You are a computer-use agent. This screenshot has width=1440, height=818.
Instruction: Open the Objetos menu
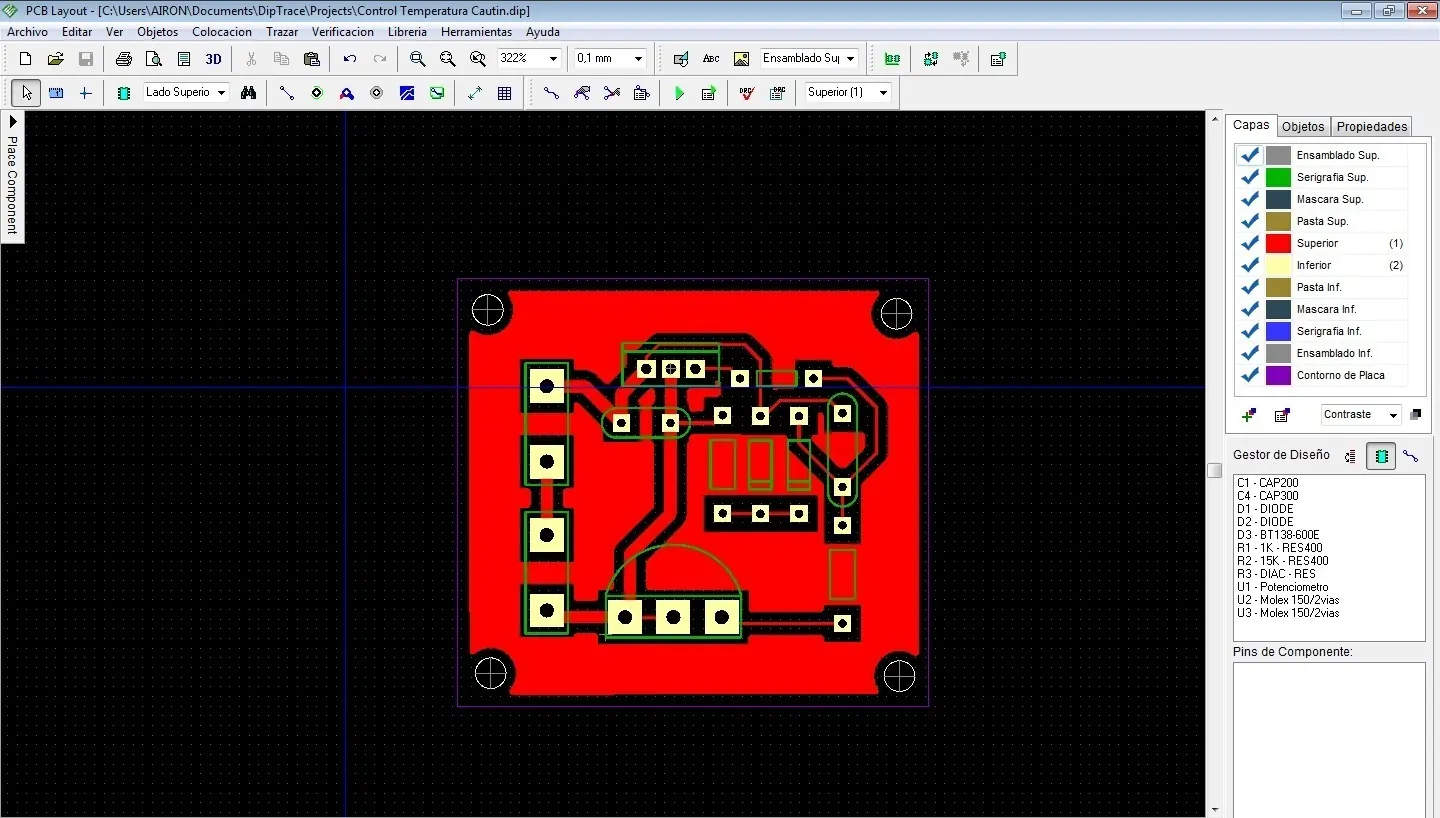pyautogui.click(x=157, y=32)
